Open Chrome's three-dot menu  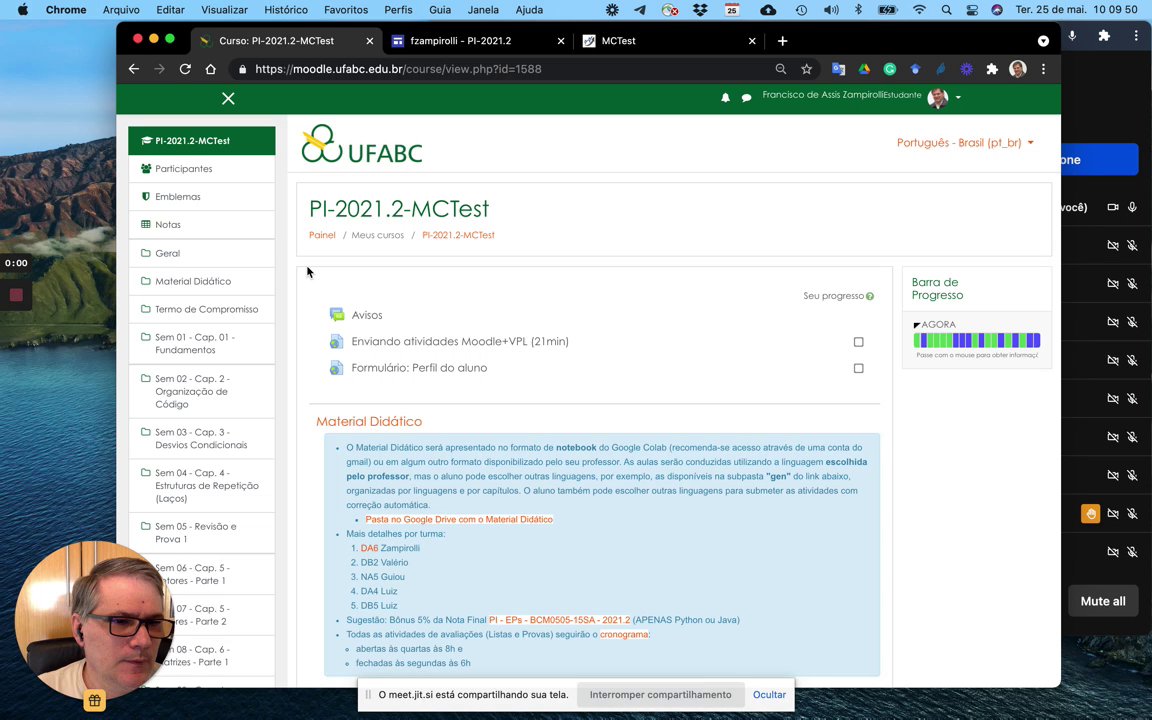(x=1043, y=69)
